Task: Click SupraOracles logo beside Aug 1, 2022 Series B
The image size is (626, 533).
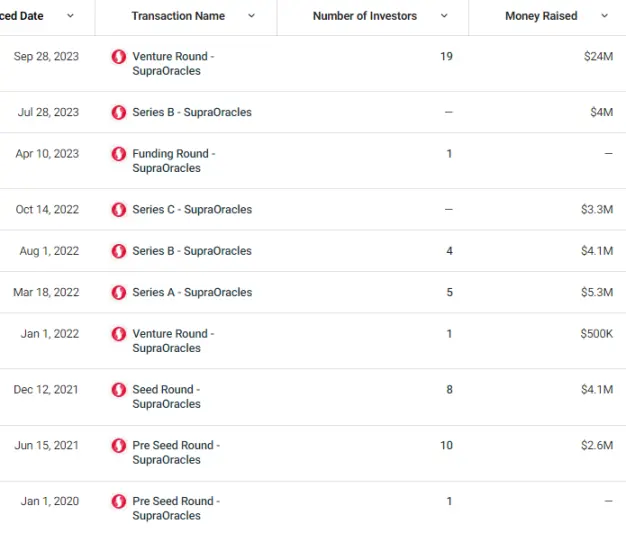Action: coord(119,251)
